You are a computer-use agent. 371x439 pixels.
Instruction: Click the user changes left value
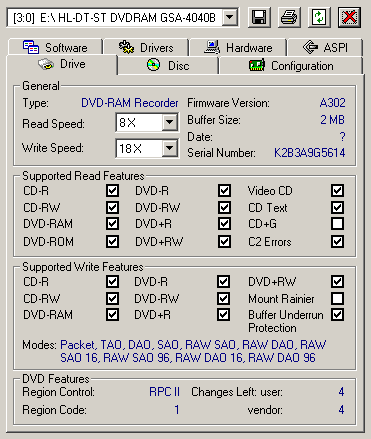(341, 392)
